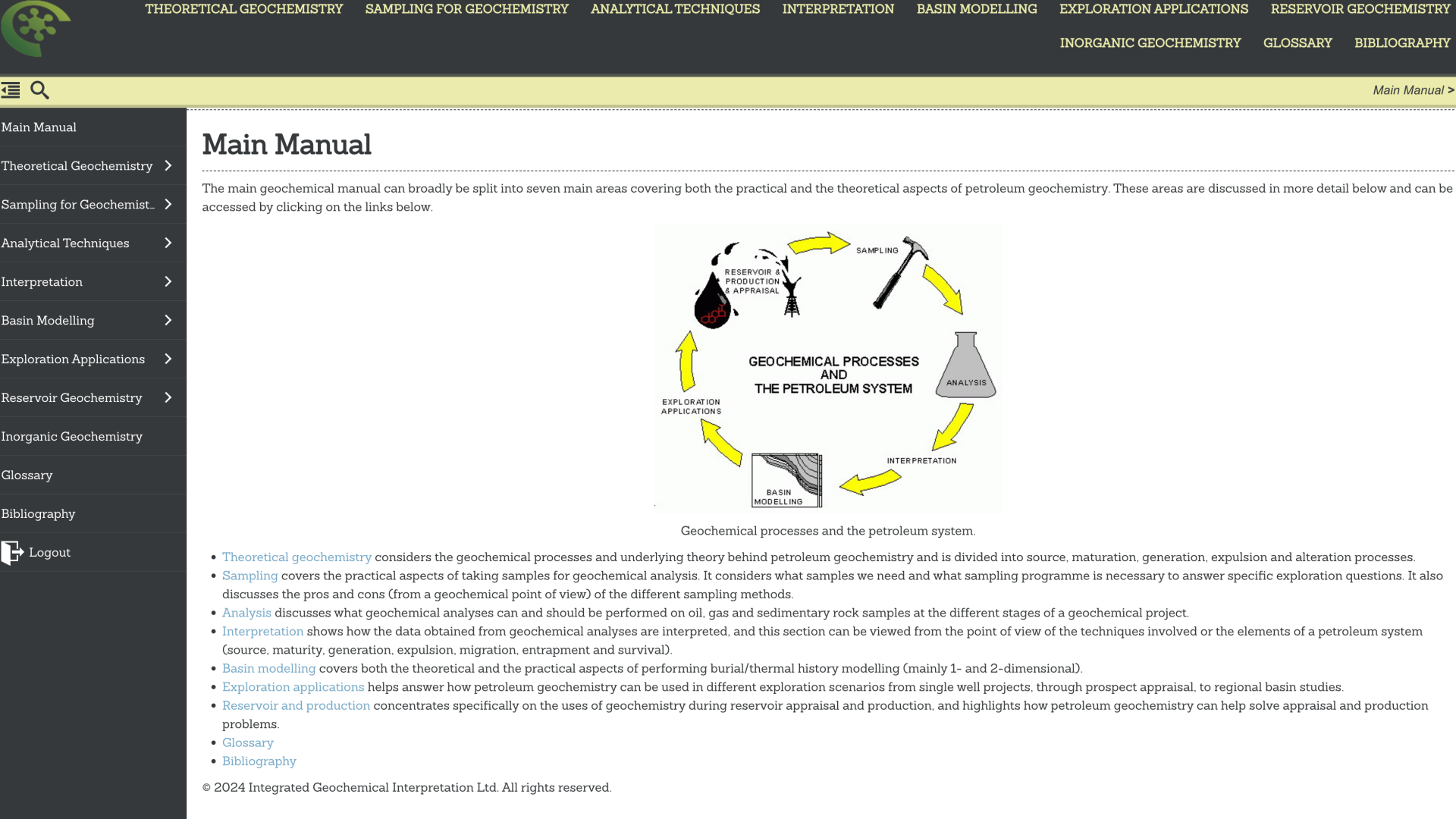Click the hamburger menu icon
Viewport: 1456px width, 819px height.
pyautogui.click(x=11, y=90)
